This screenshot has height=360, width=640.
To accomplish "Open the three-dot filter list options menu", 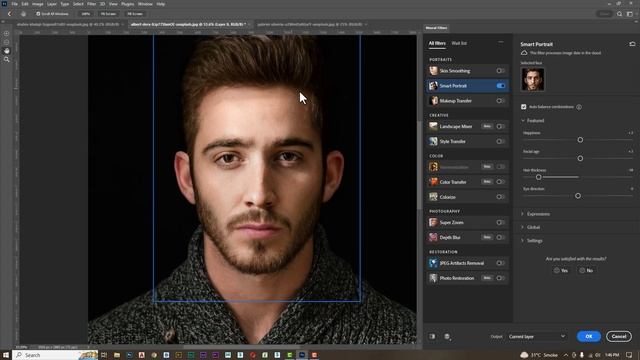I will tap(501, 42).
